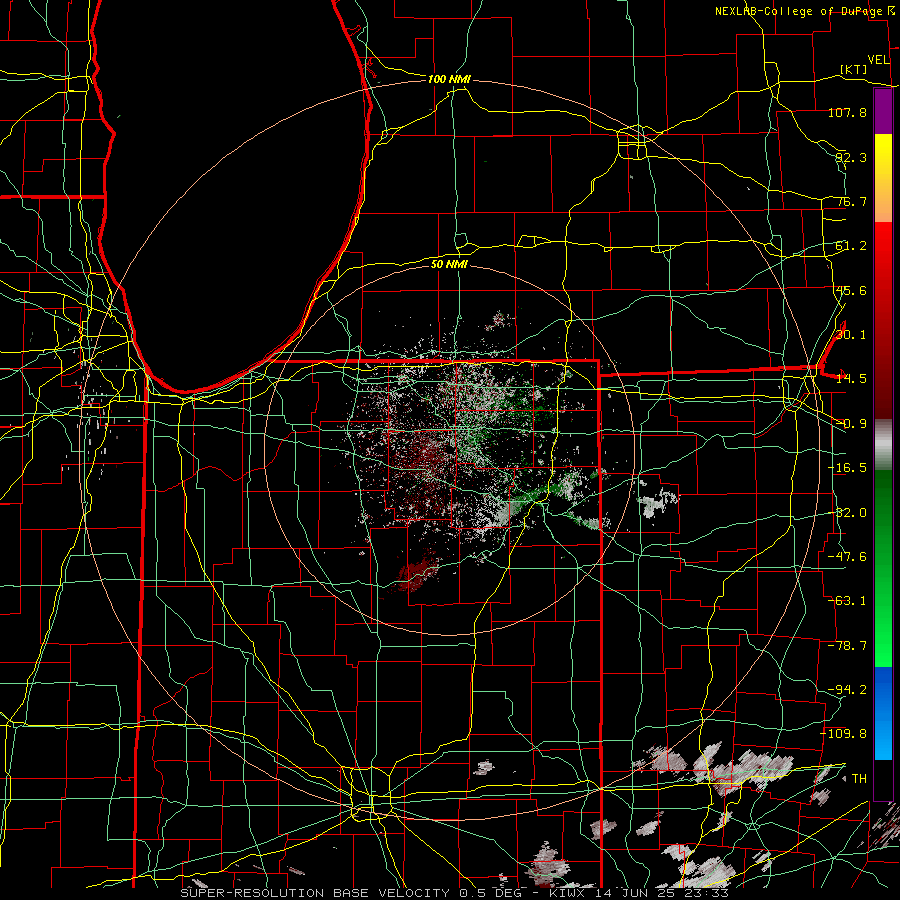Image resolution: width=900 pixels, height=900 pixels.
Task: Select the 61.2 legend value
Action: click(851, 246)
